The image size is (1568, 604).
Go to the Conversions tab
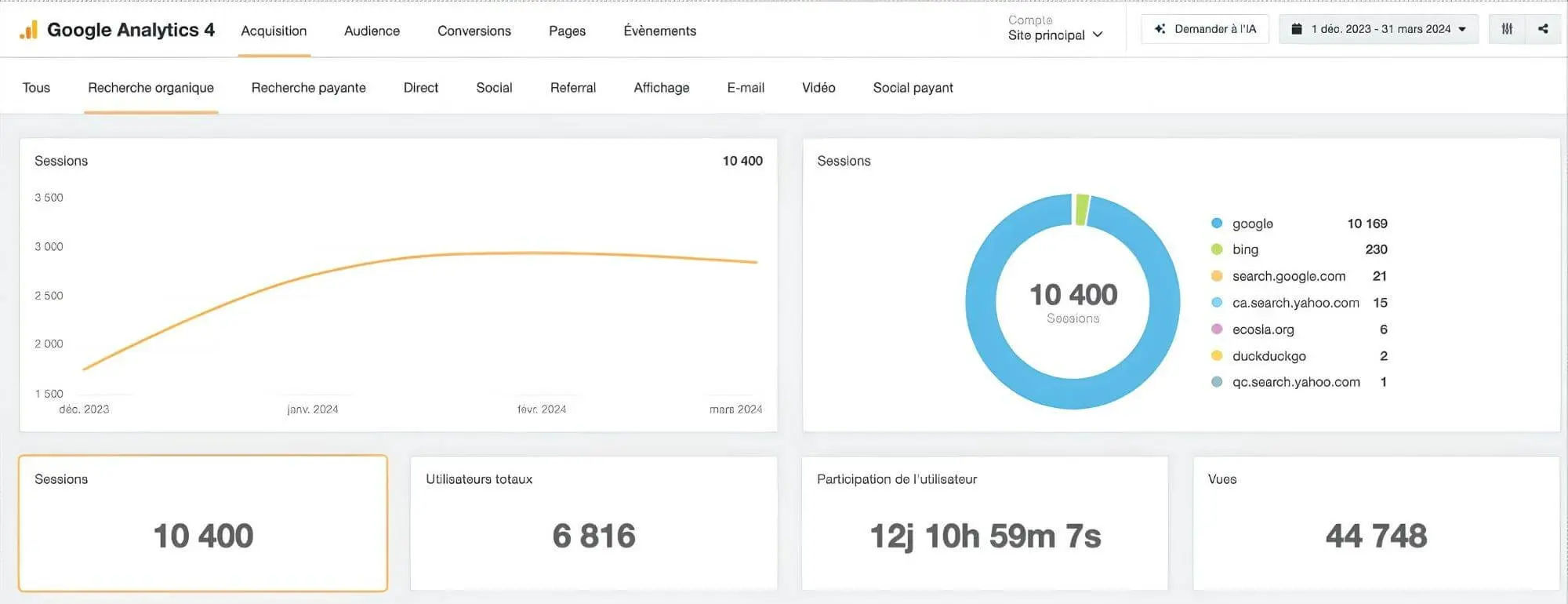pyautogui.click(x=474, y=31)
